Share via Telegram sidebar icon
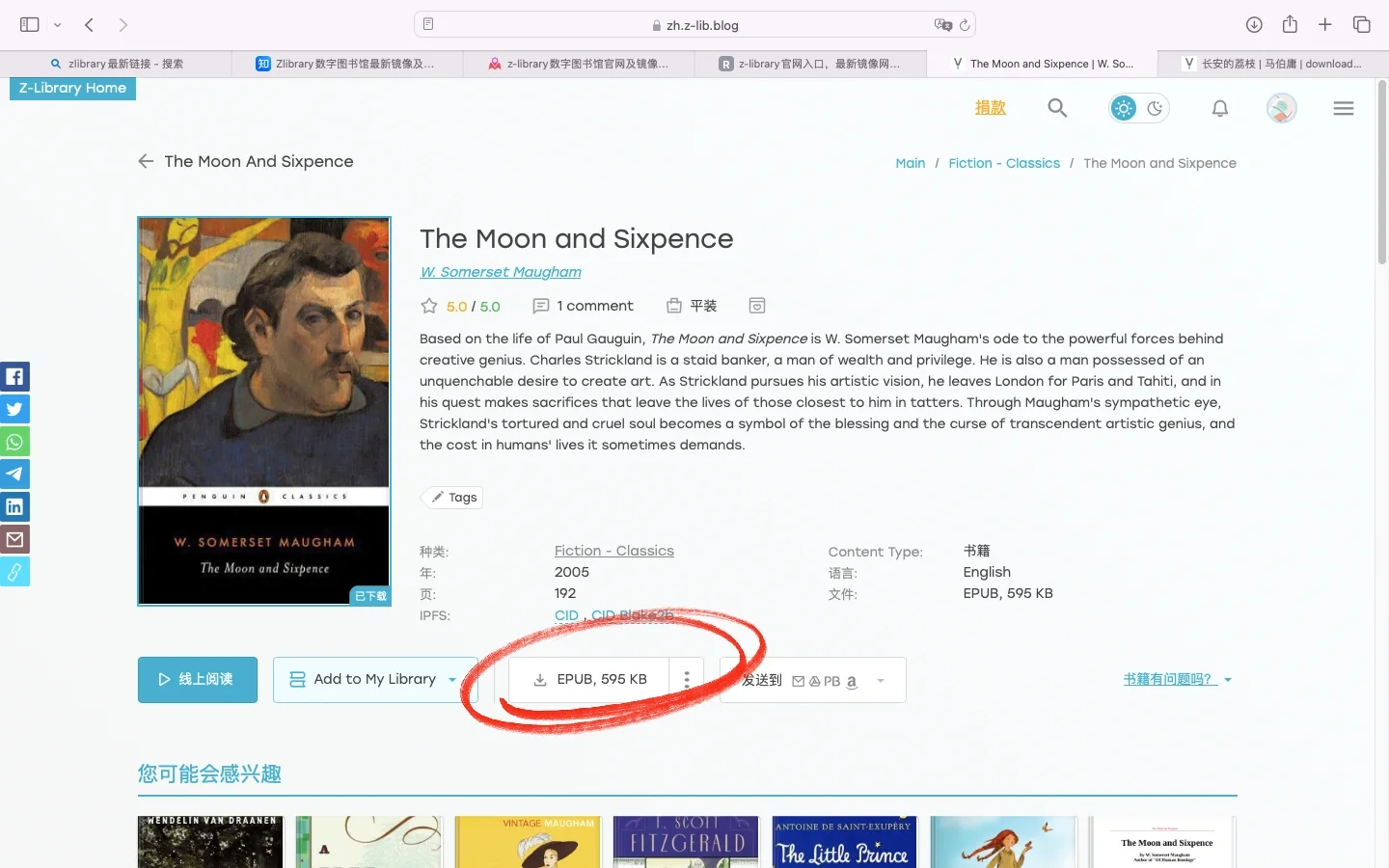The image size is (1389, 868). [x=14, y=474]
